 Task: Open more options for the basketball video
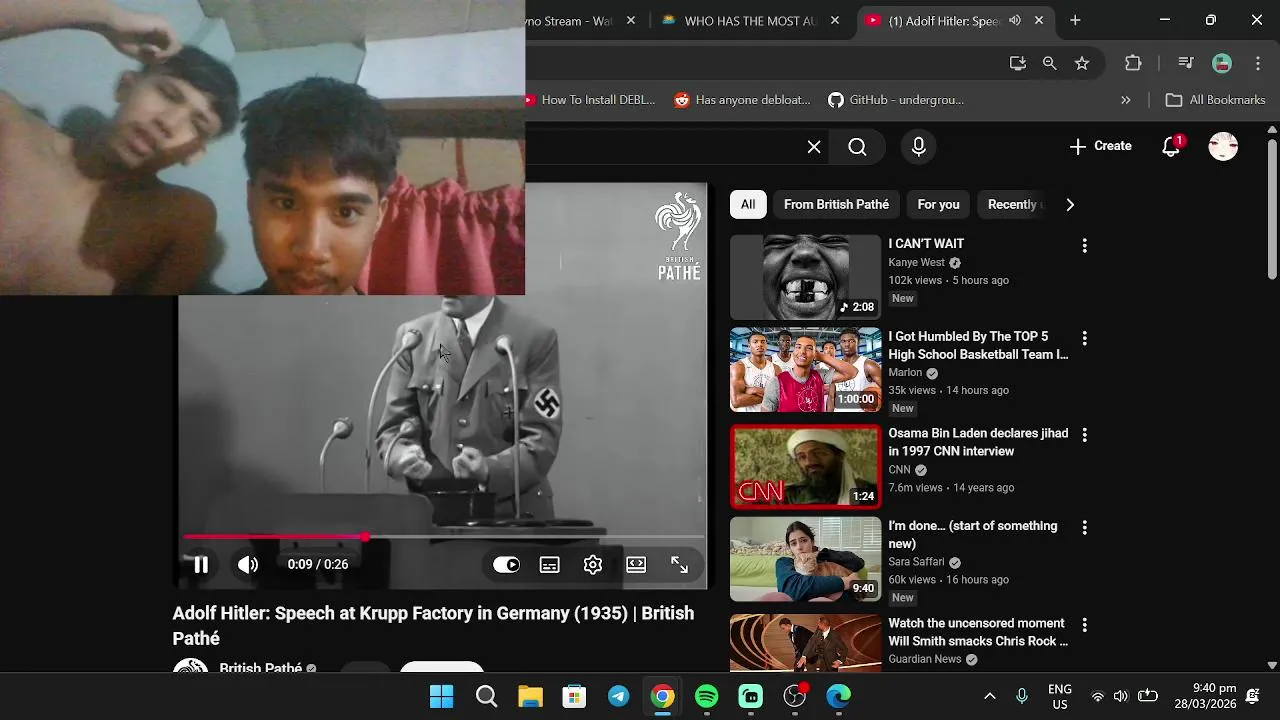click(1084, 339)
